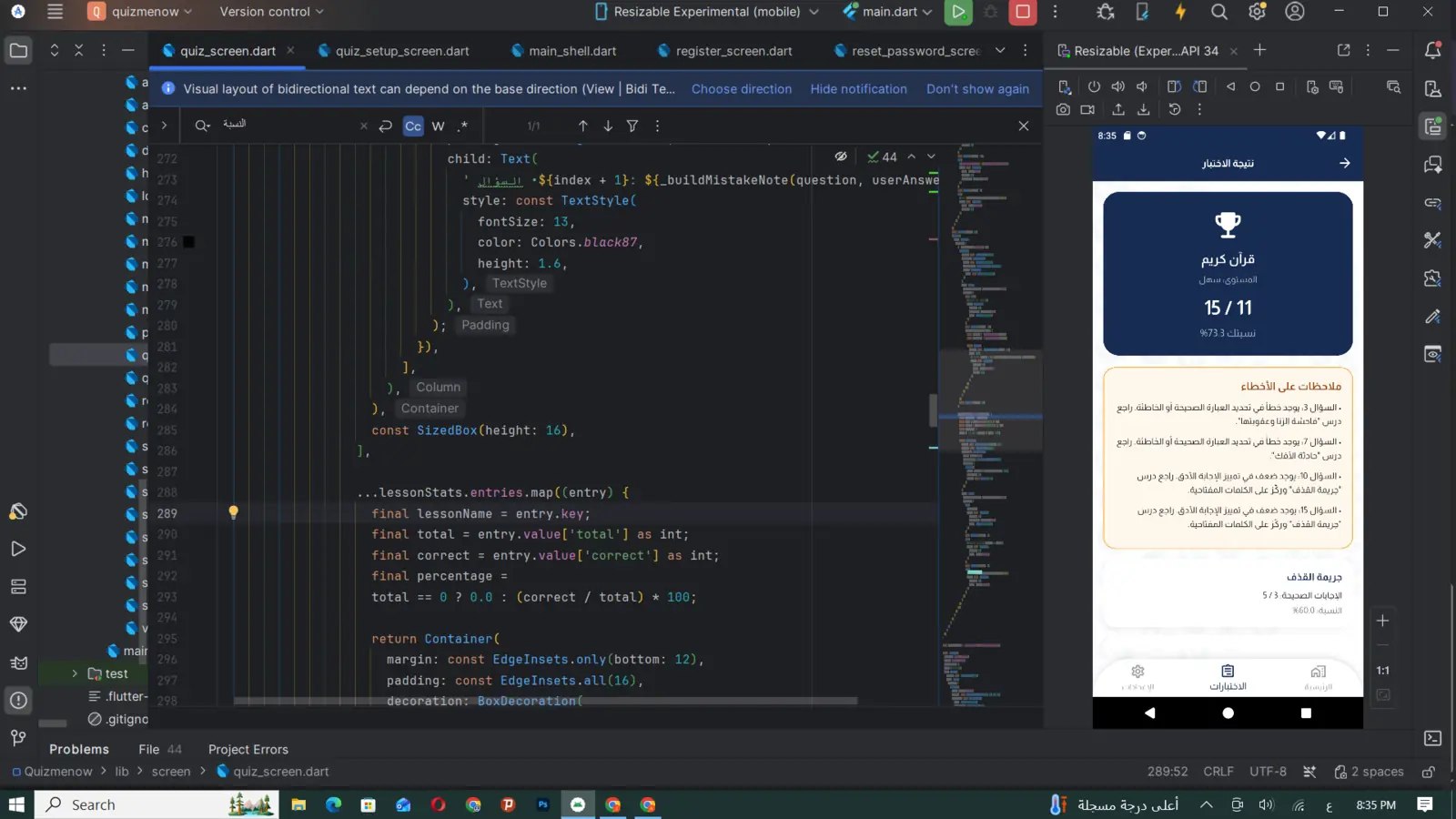This screenshot has width=1456, height=819.
Task: Click Don't show again link
Action: pos(977,88)
